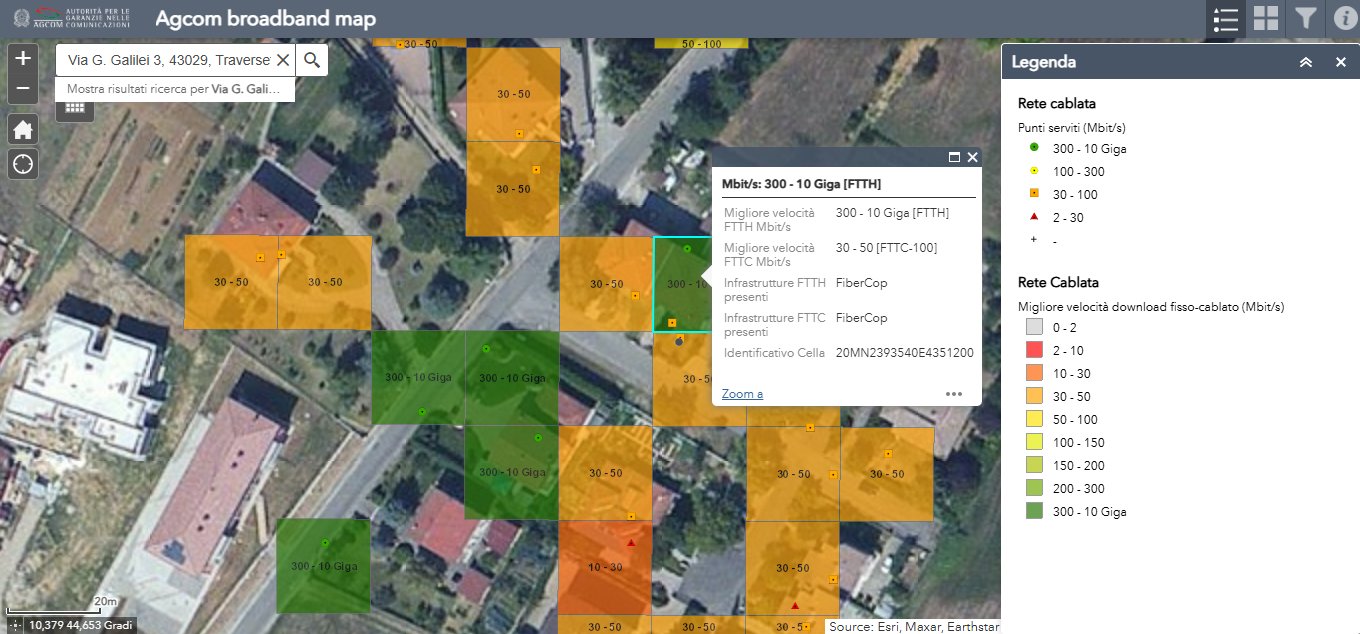Image resolution: width=1360 pixels, height=634 pixels.
Task: Zoom in on the map
Action: (x=23, y=58)
